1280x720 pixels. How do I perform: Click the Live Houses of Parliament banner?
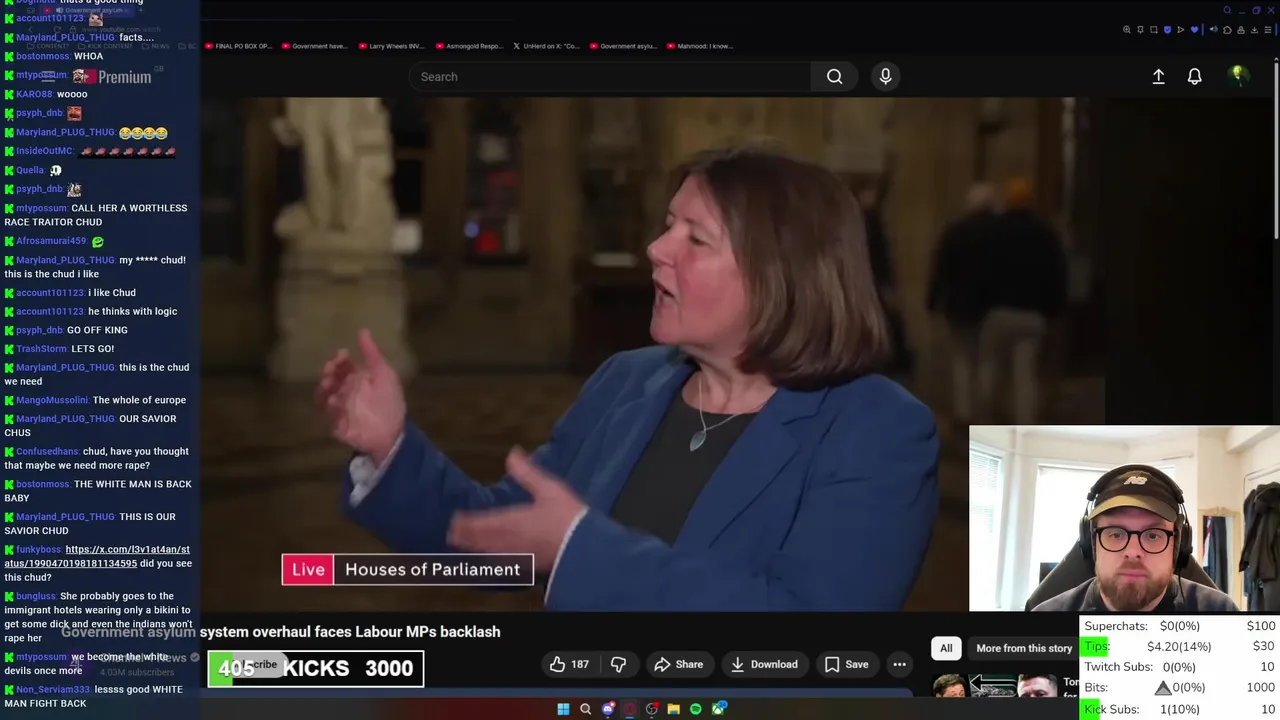click(x=408, y=569)
